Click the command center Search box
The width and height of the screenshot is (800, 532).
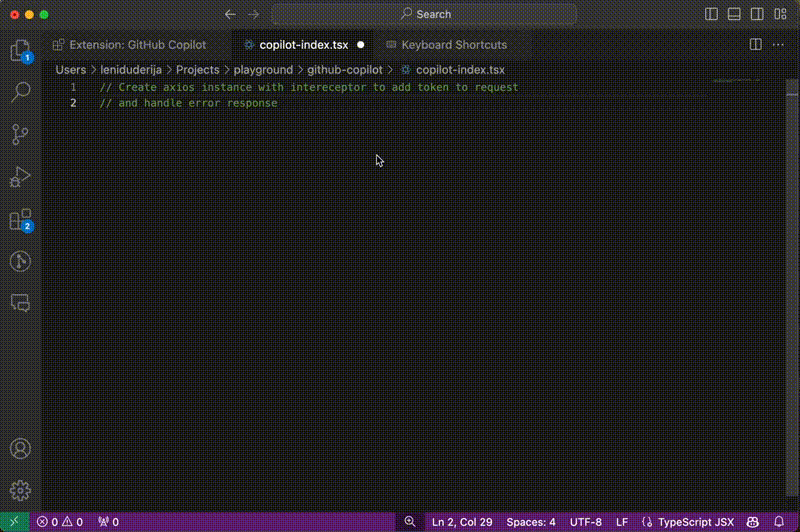point(424,14)
